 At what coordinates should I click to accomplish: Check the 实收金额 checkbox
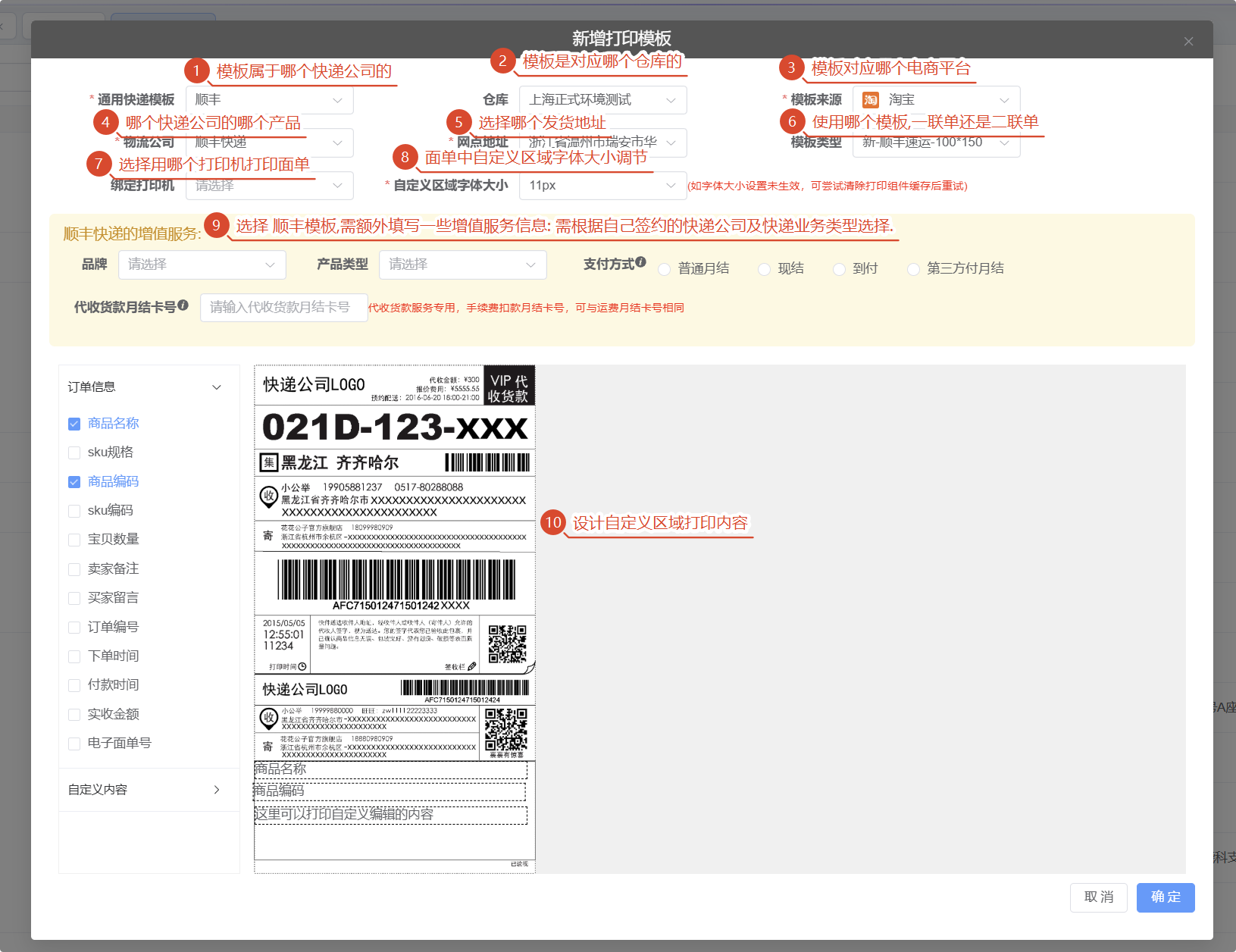click(74, 715)
